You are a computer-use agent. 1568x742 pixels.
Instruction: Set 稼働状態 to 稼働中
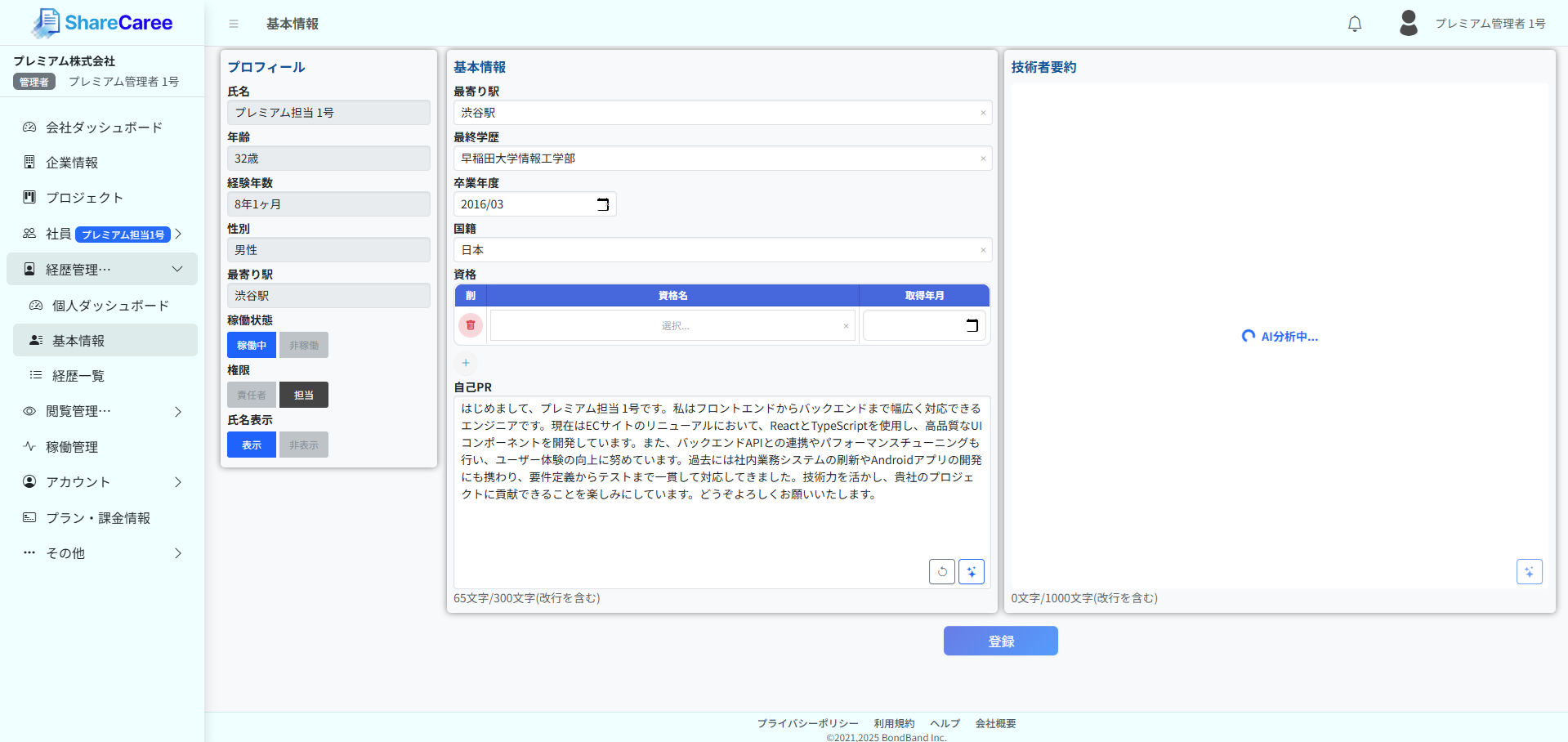252,345
